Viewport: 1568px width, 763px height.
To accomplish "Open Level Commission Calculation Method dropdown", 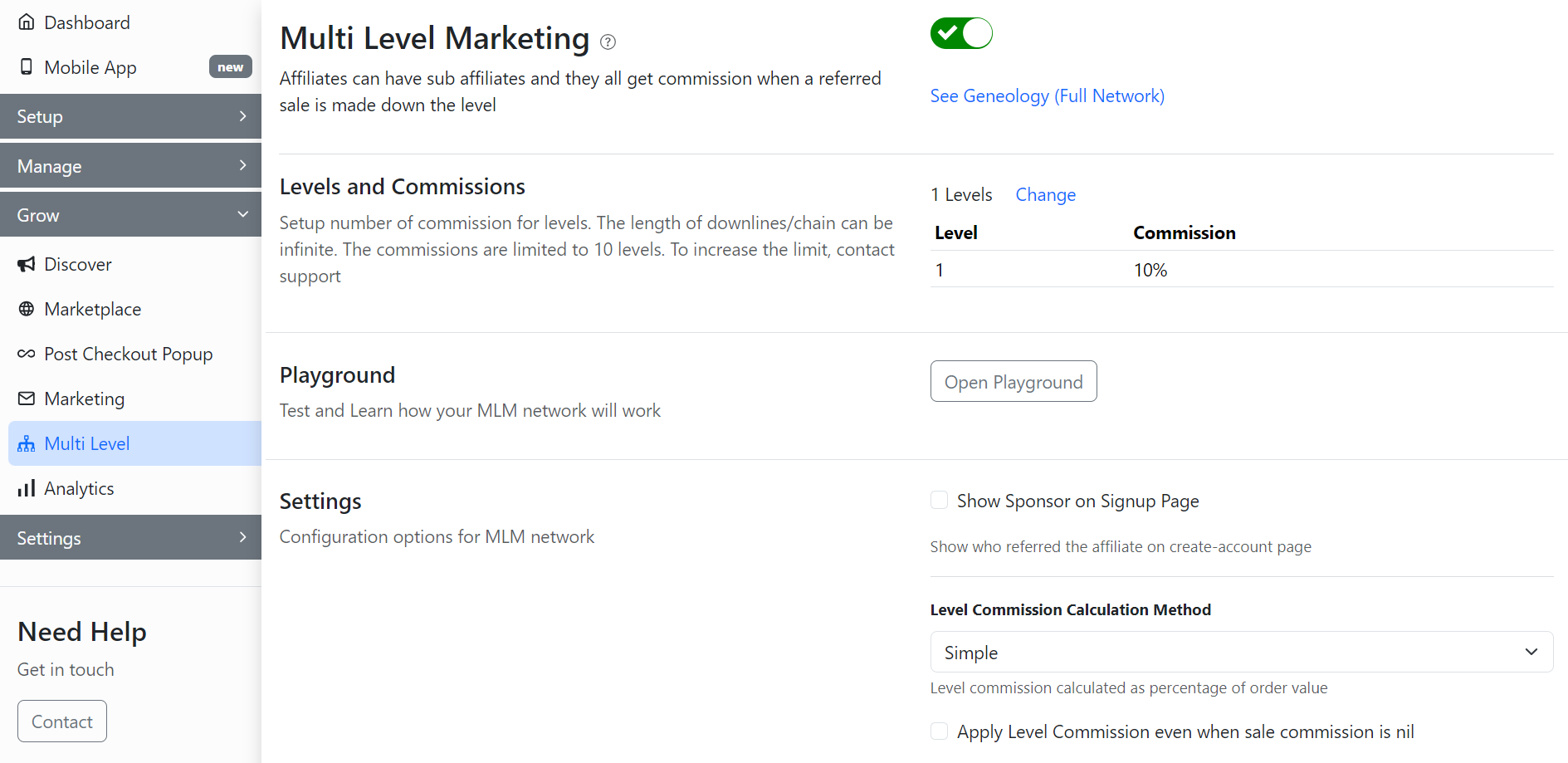I will click(x=1241, y=652).
